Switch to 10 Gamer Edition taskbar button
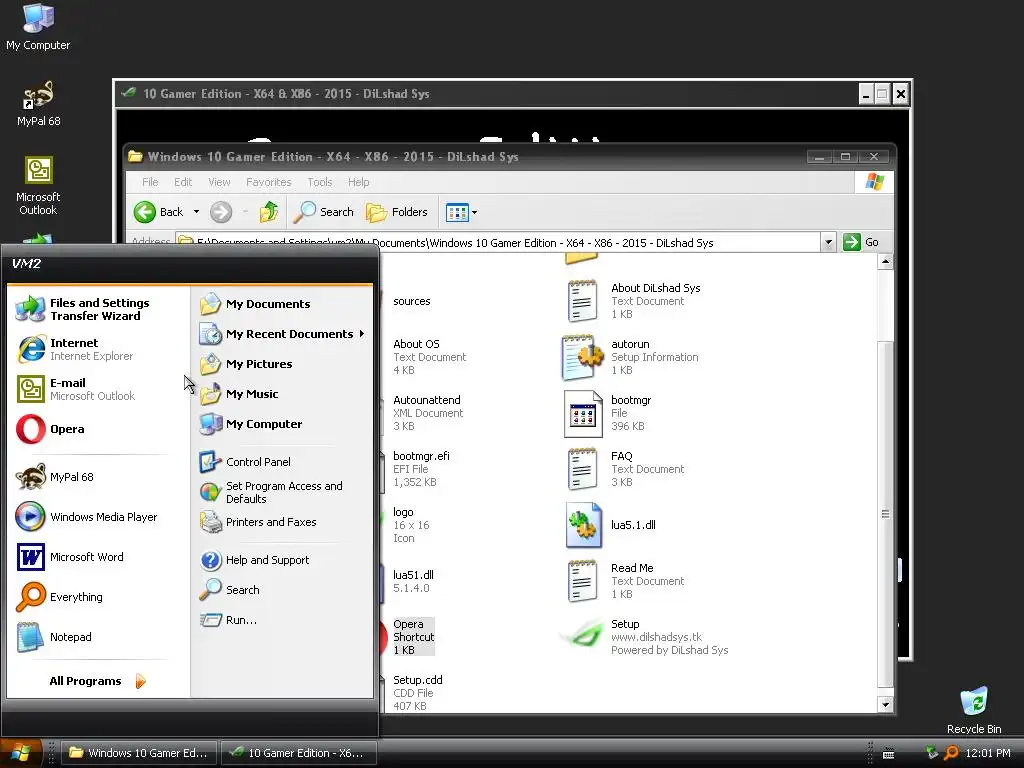Screen dimensions: 1024x768 click(299, 753)
